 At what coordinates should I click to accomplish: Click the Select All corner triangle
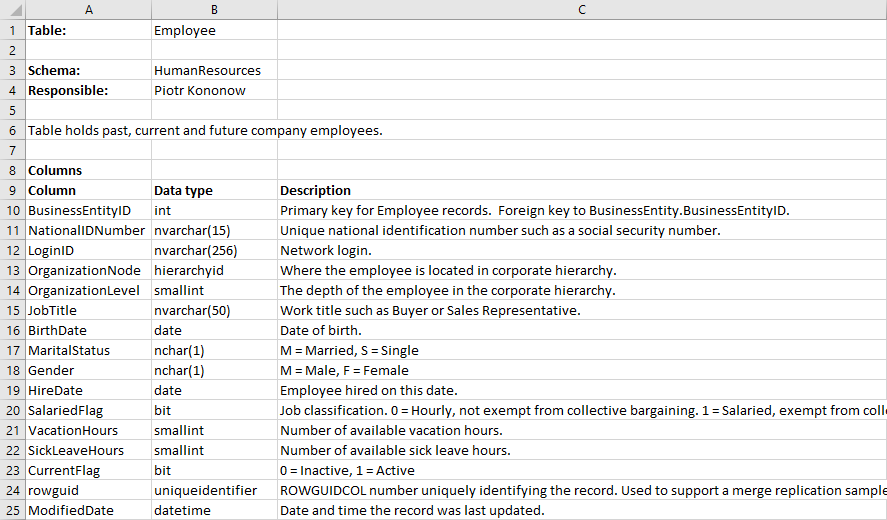coord(12,10)
